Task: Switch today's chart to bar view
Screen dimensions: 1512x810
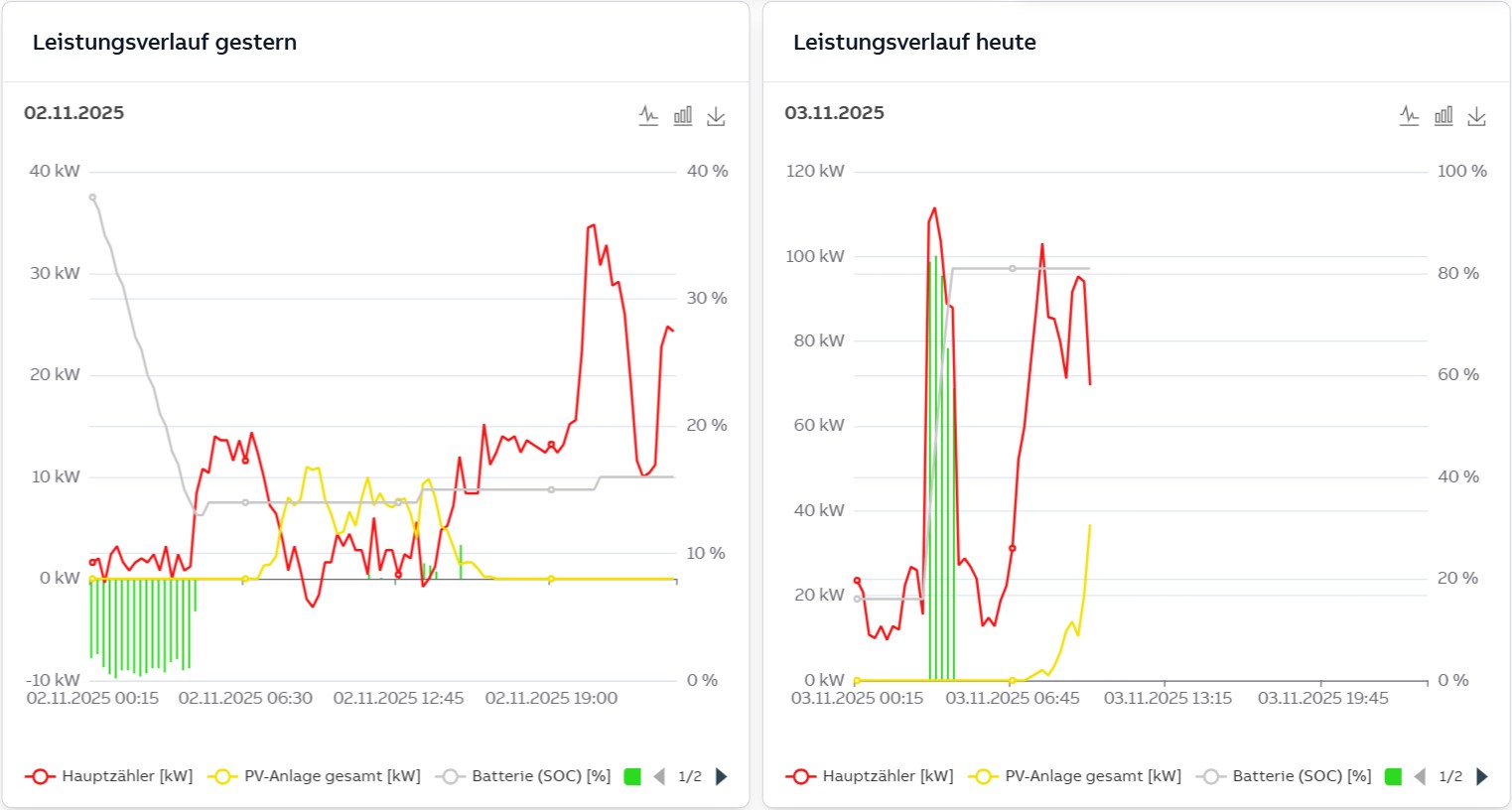Action: [x=1443, y=116]
